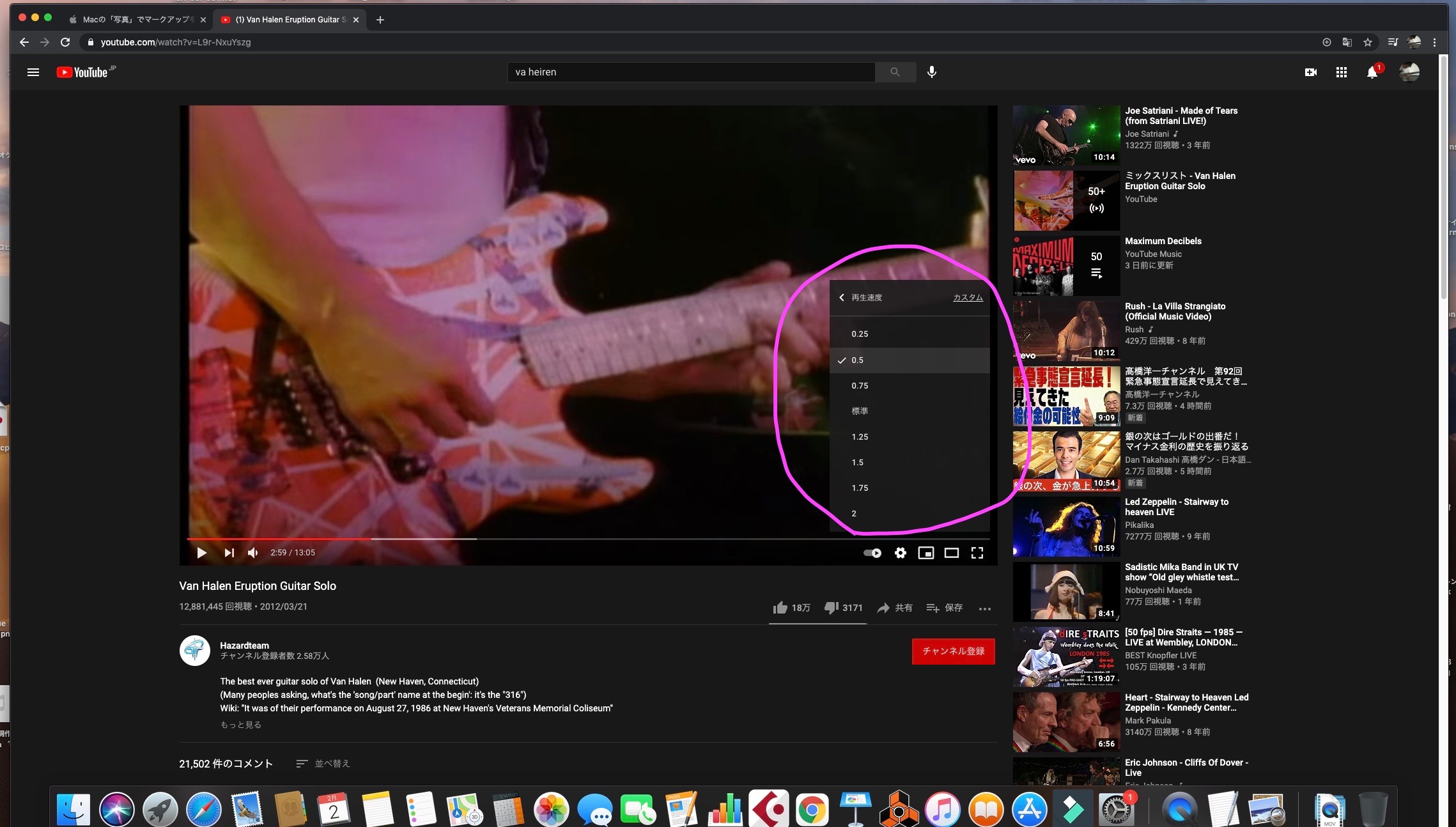Click the voice search microphone
The image size is (1456, 827).
coord(931,72)
